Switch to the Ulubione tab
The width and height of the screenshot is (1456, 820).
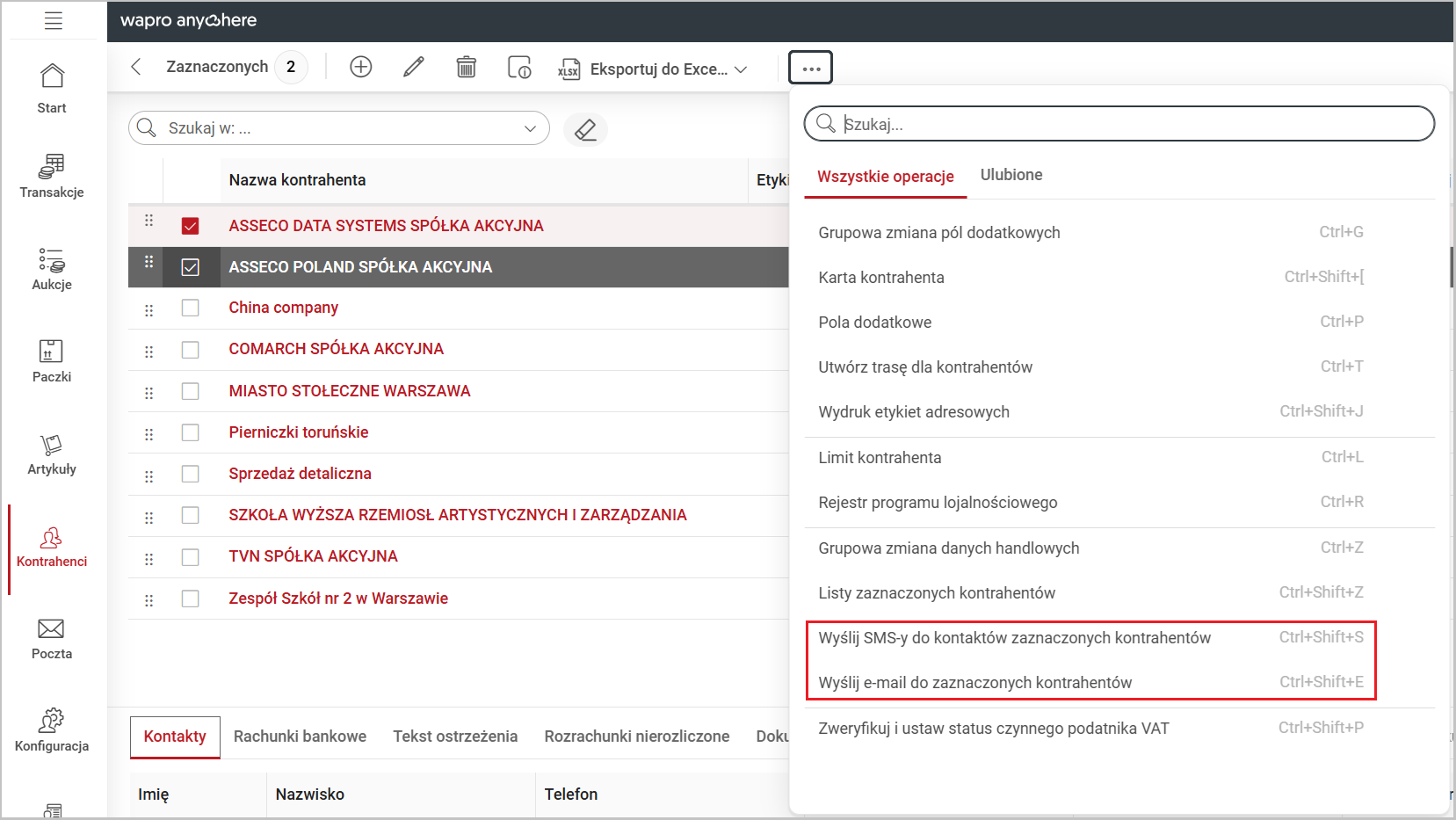(x=1011, y=175)
